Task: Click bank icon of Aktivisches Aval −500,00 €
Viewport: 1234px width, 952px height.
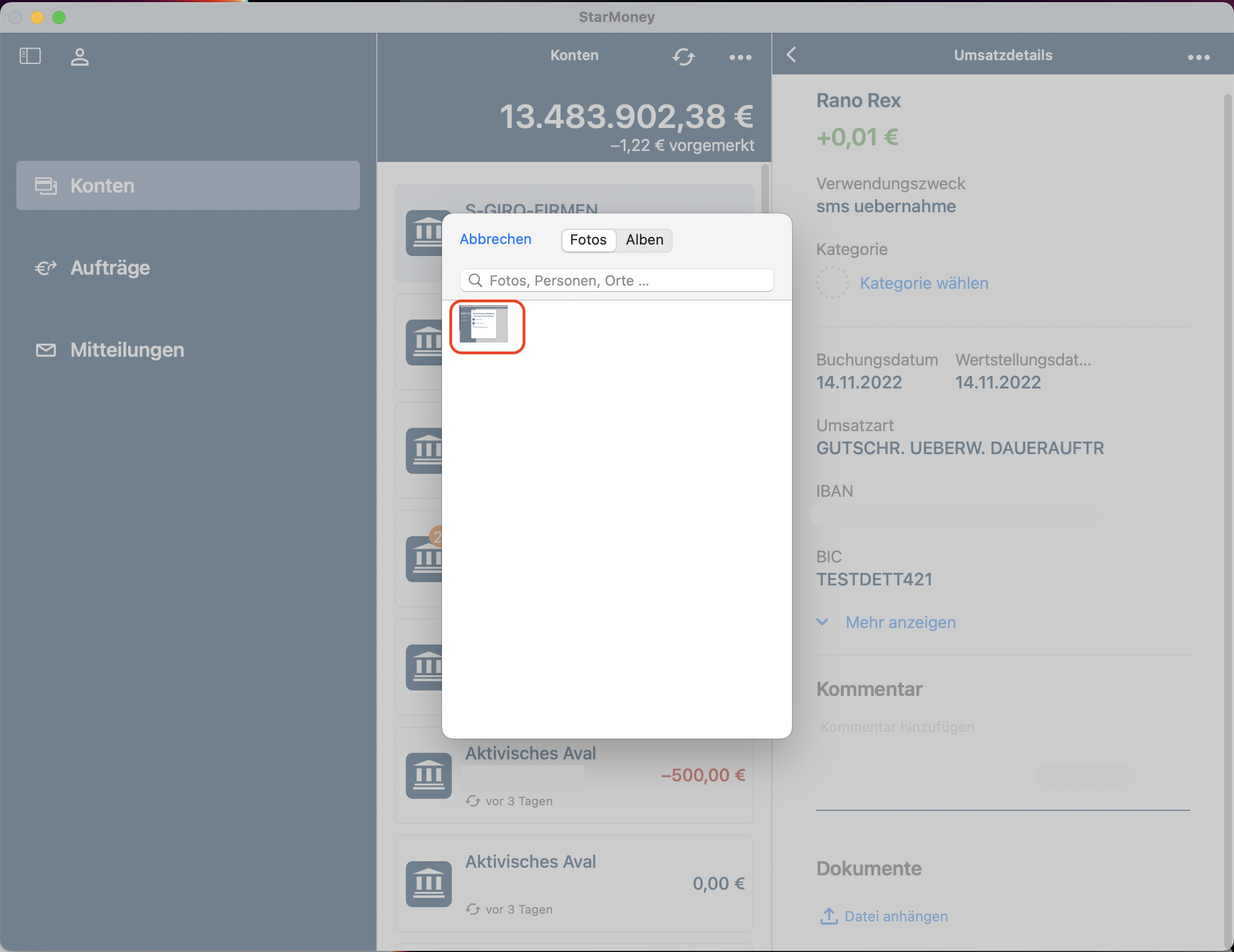Action: pyautogui.click(x=428, y=775)
